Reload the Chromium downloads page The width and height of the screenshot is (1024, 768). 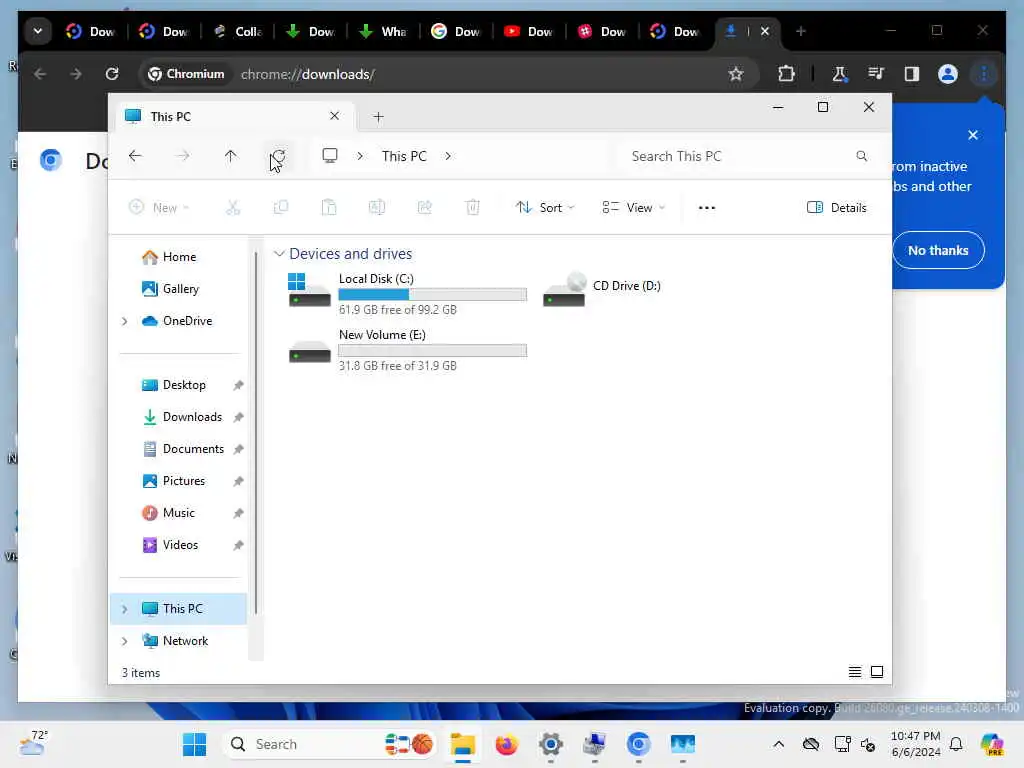112,74
